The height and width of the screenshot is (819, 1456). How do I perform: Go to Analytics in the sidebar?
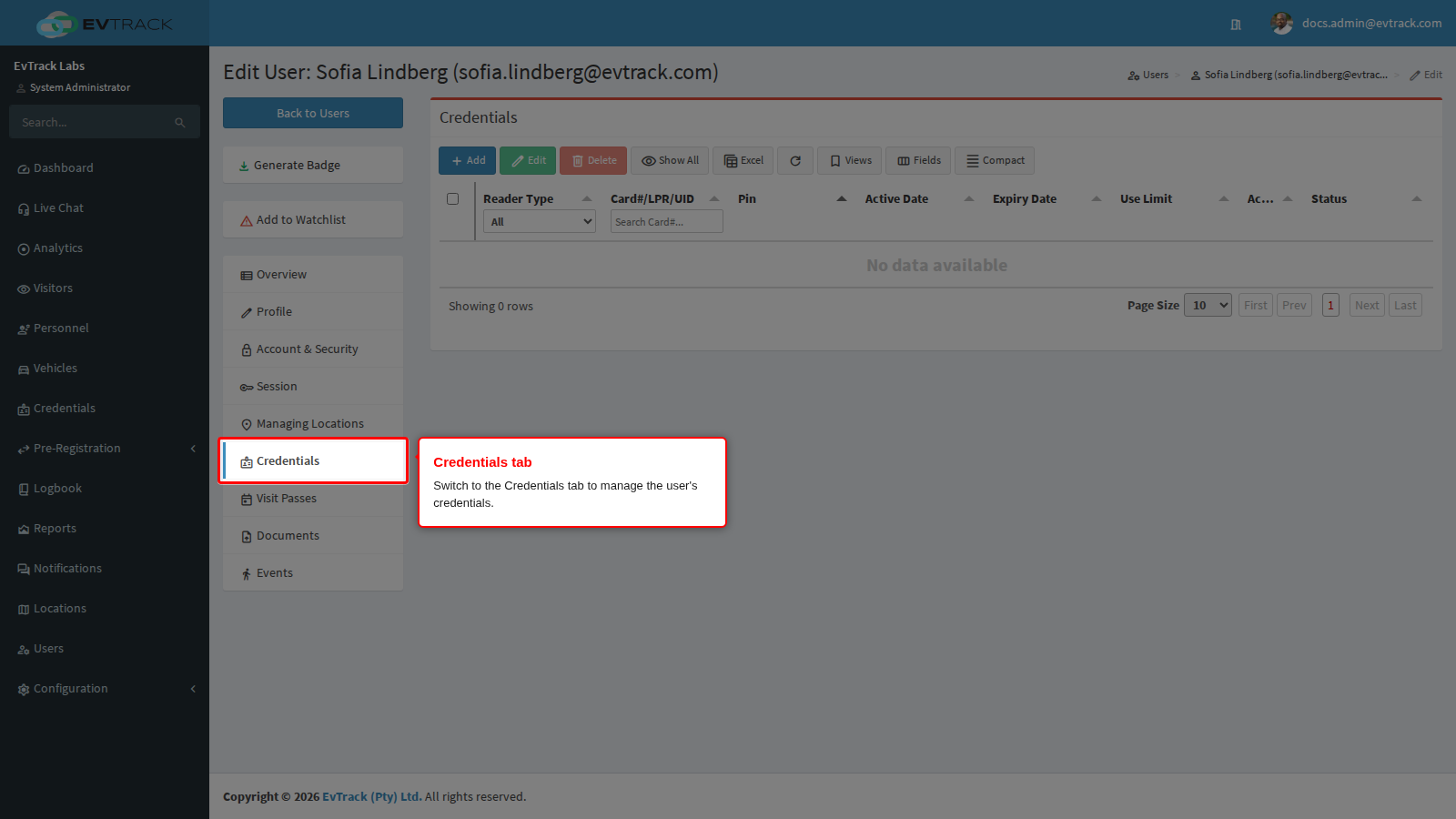[105, 248]
